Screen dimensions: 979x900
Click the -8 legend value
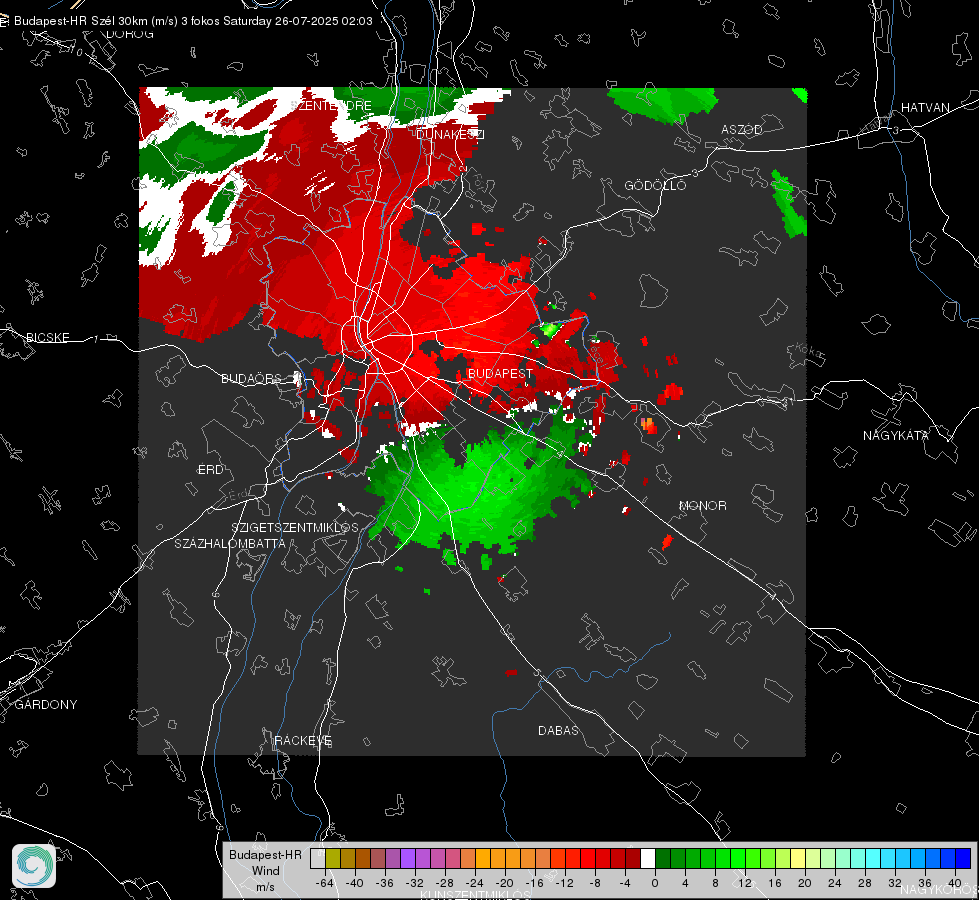click(x=594, y=883)
